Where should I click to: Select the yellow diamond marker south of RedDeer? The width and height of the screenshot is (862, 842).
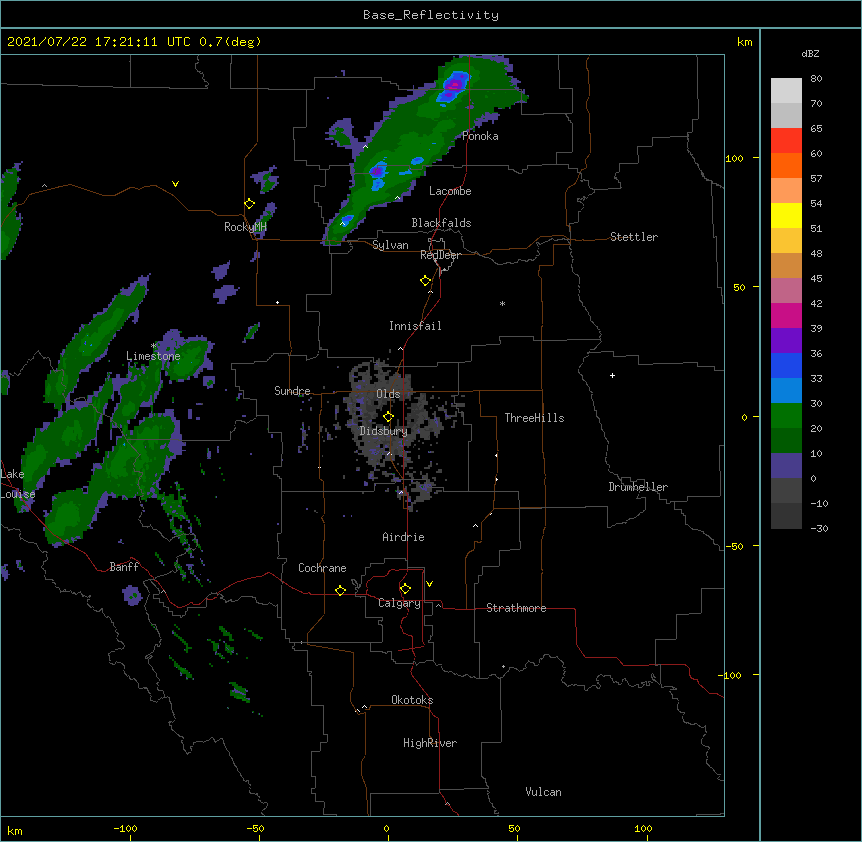click(x=426, y=281)
